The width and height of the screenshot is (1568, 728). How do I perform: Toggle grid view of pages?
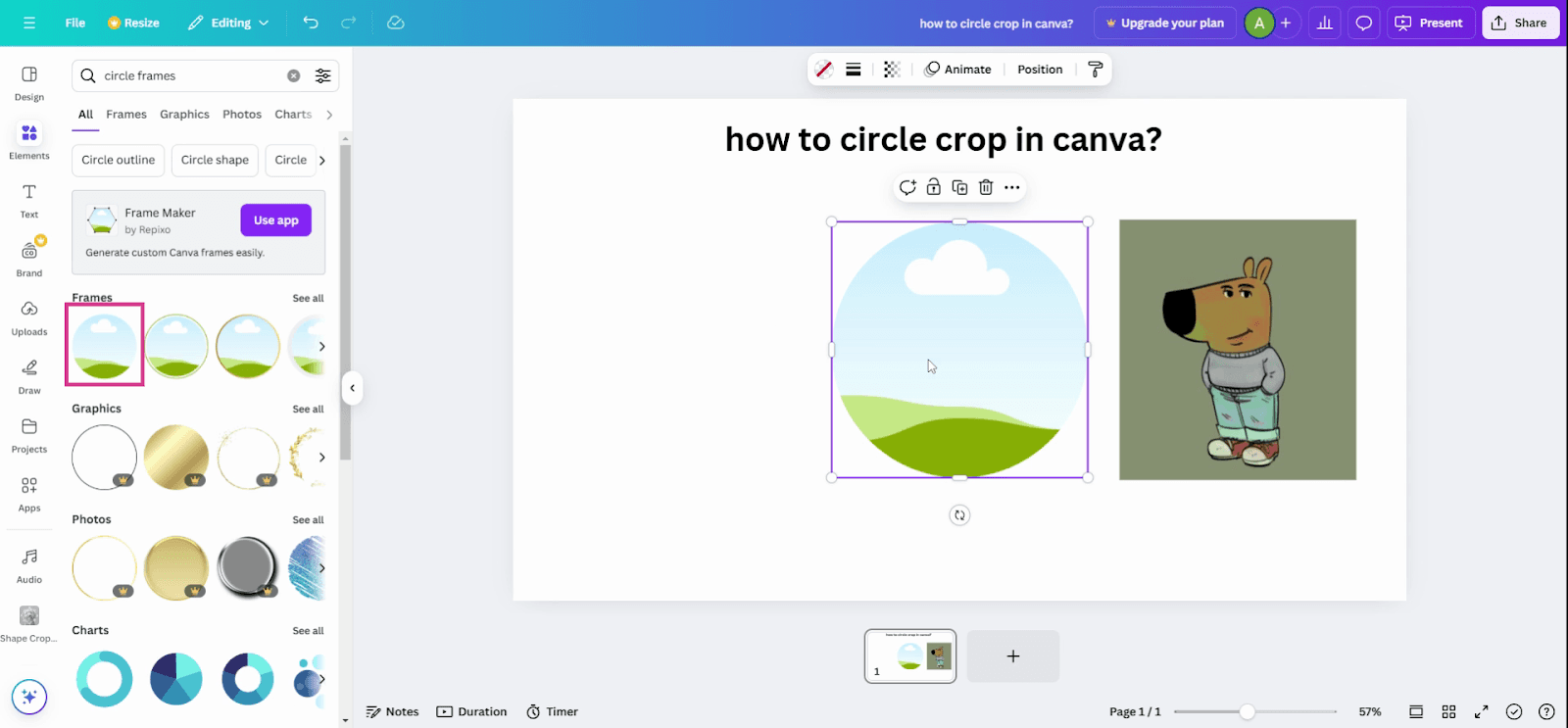1448,712
